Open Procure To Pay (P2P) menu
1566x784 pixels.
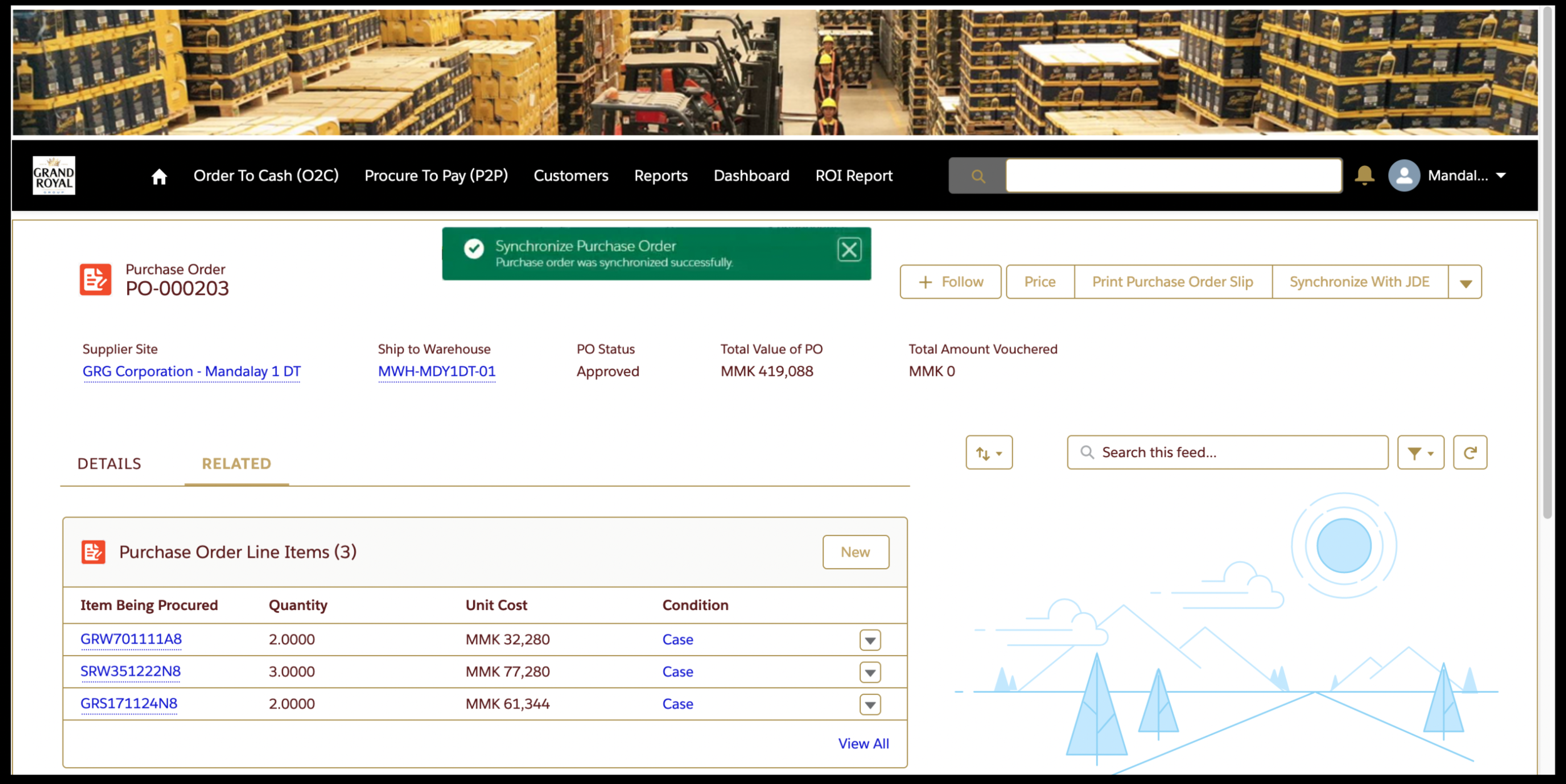(x=436, y=176)
